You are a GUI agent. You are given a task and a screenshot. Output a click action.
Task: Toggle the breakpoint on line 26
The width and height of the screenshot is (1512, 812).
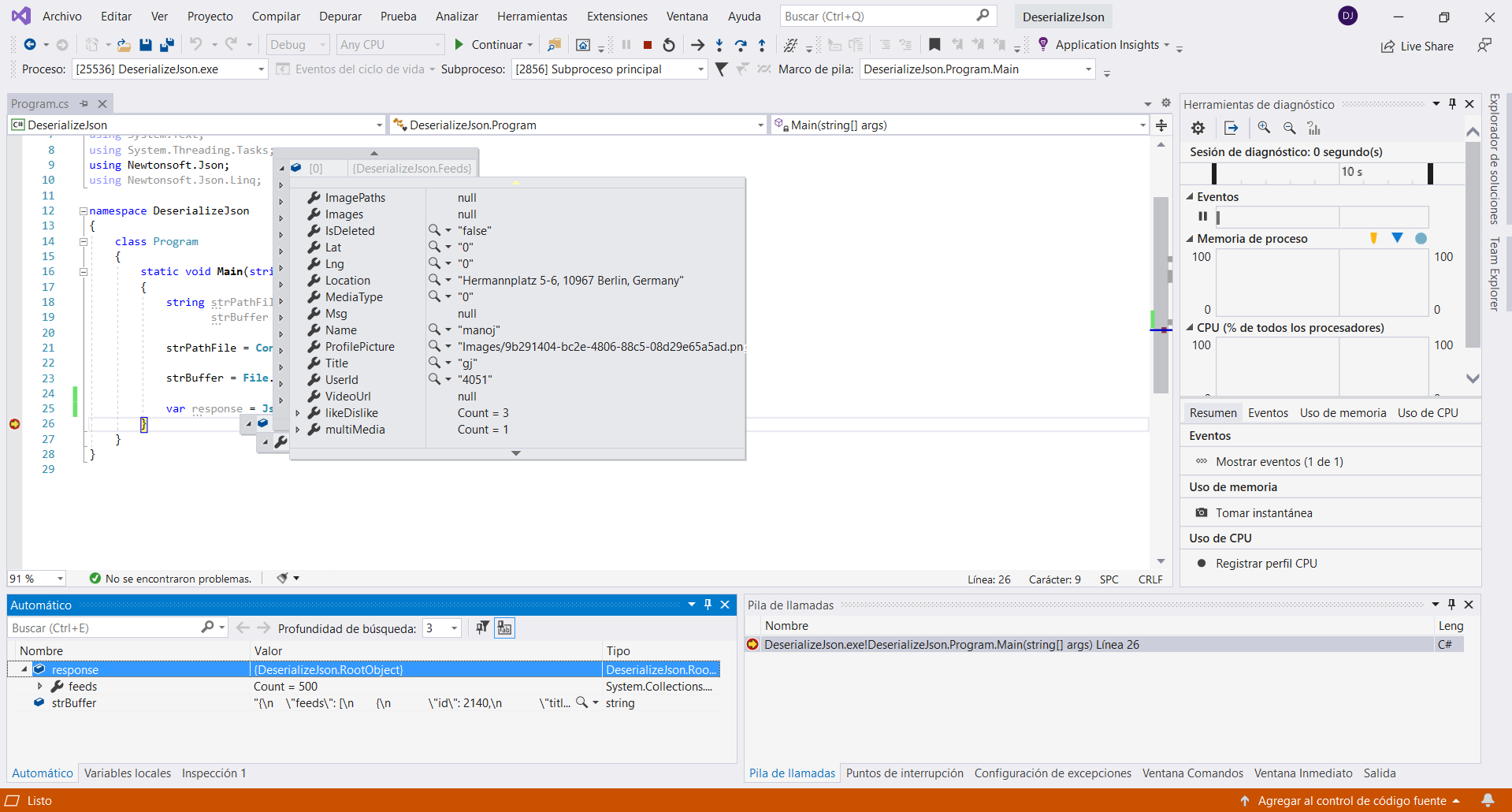(x=14, y=424)
